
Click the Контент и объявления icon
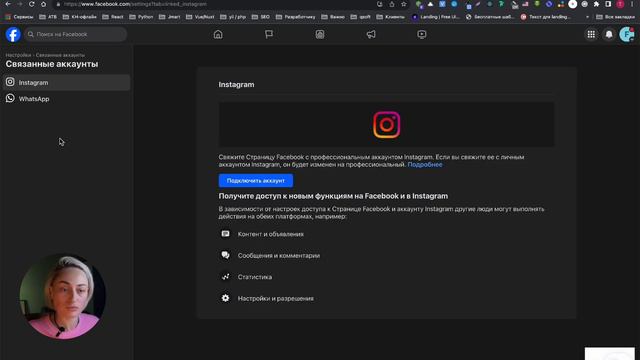(225, 234)
